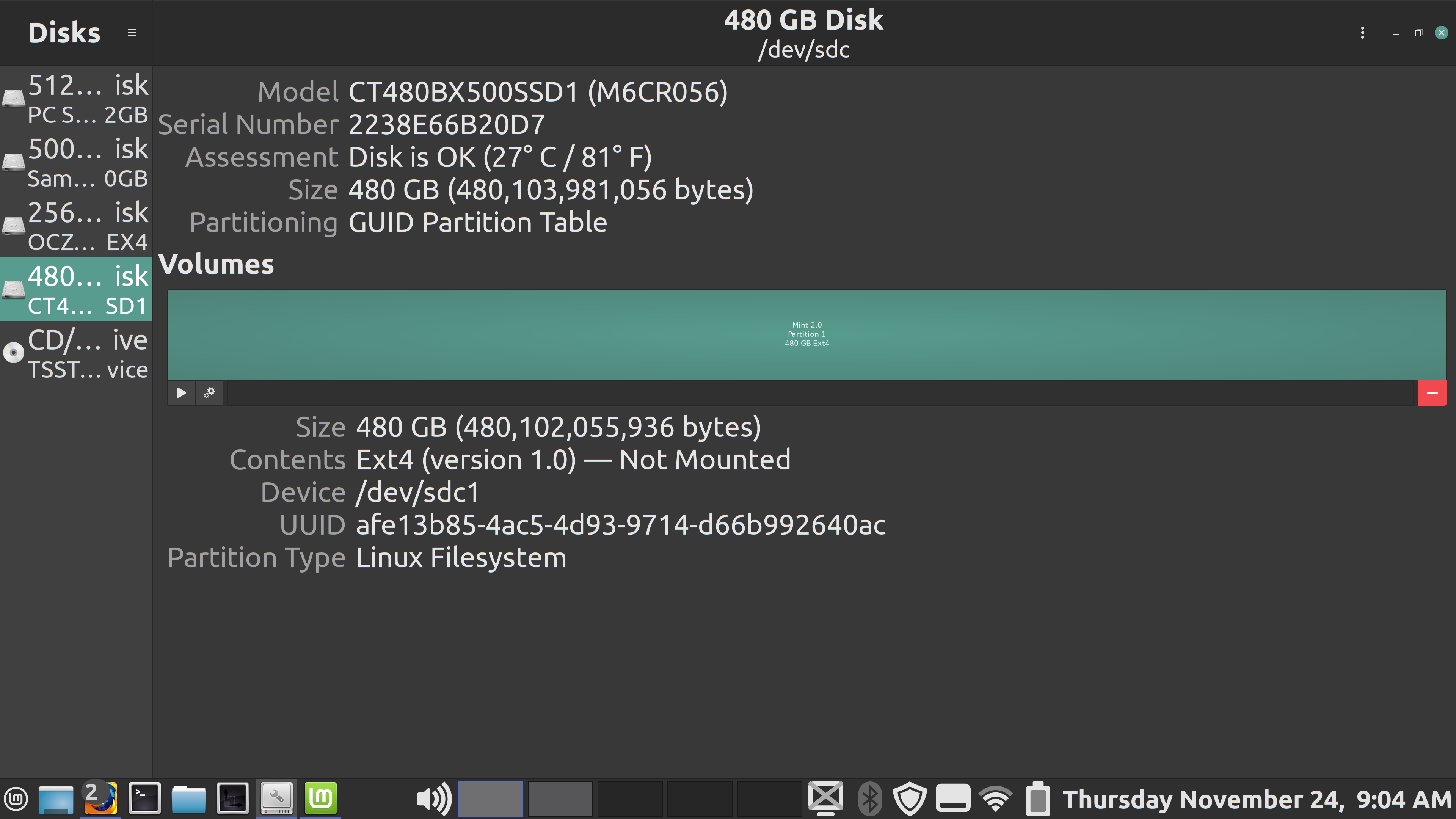
Task: Click the Volumes heading
Action: [216, 265]
